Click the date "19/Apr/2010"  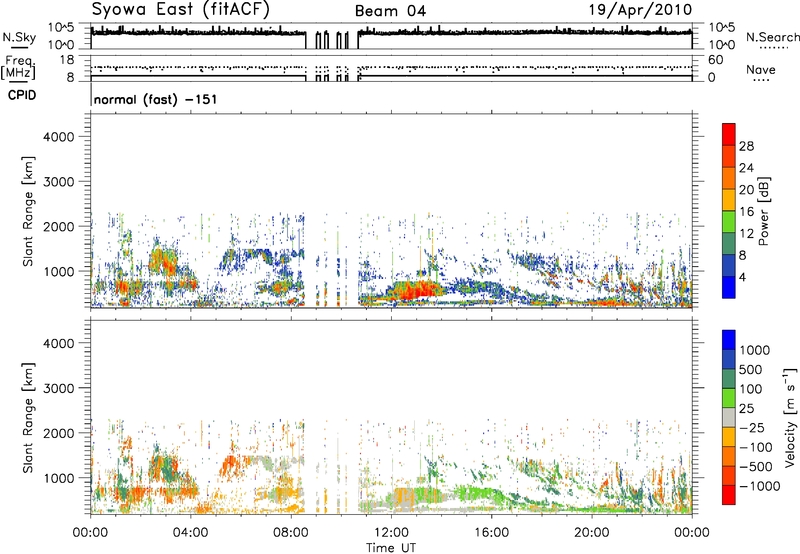click(640, 10)
